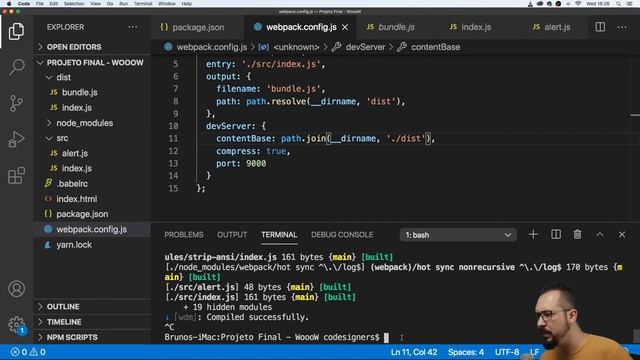
Task: Switch to the package.json tab
Action: click(x=198, y=27)
